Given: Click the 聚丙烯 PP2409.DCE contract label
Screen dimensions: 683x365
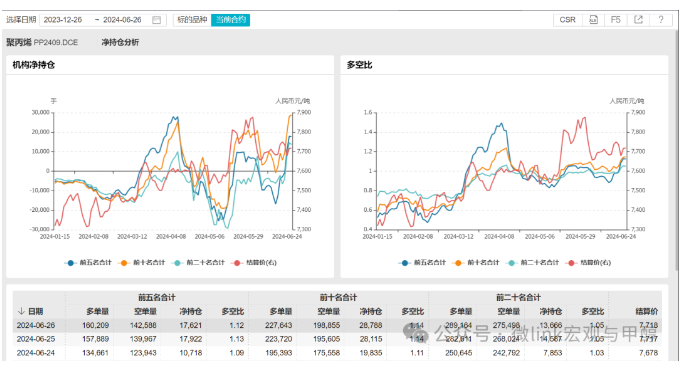Looking at the screenshot, I should 42,42.
